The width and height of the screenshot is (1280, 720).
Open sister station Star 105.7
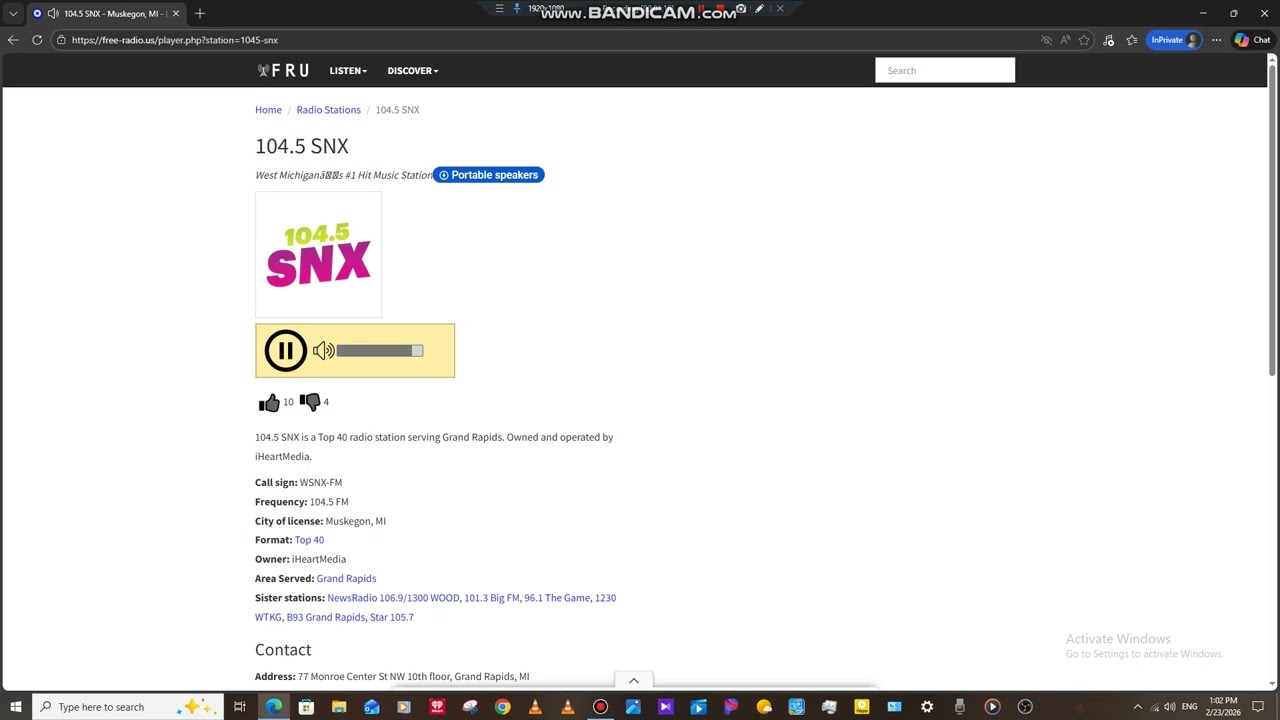tap(392, 617)
